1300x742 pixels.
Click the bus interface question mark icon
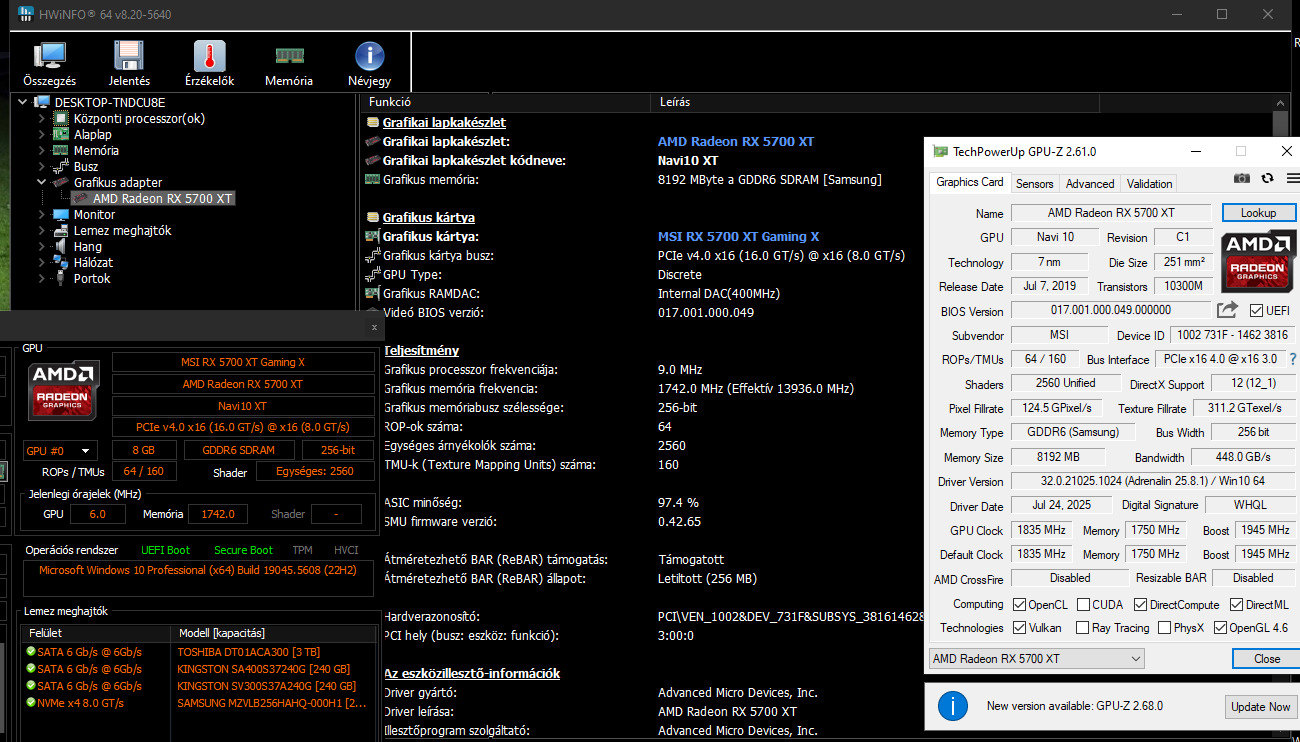tap(1292, 359)
